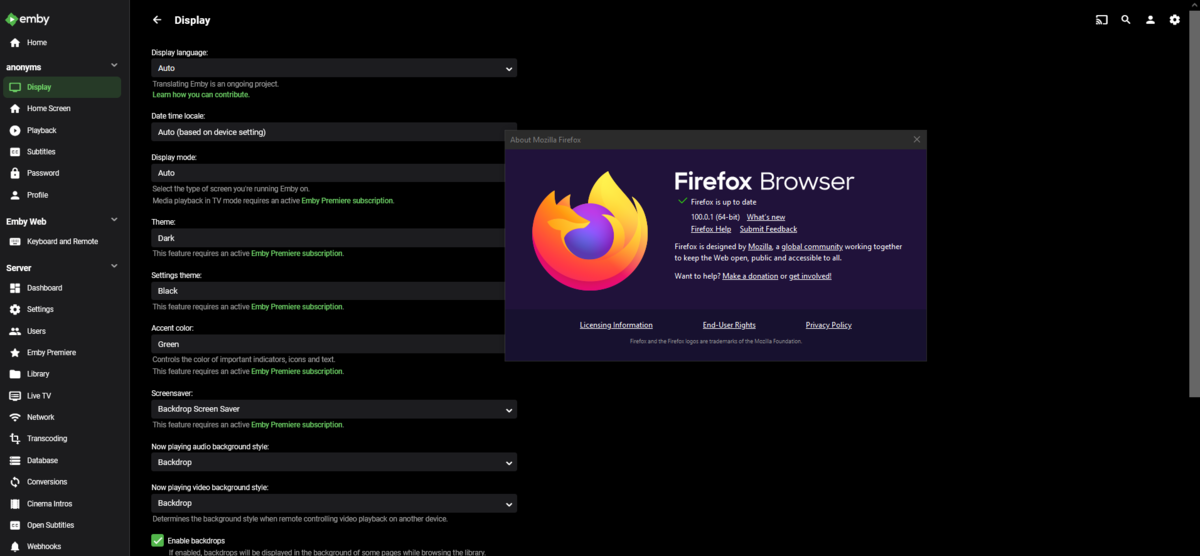Open Transcoding in the sidebar menu
The height and width of the screenshot is (556, 1200).
click(62, 439)
